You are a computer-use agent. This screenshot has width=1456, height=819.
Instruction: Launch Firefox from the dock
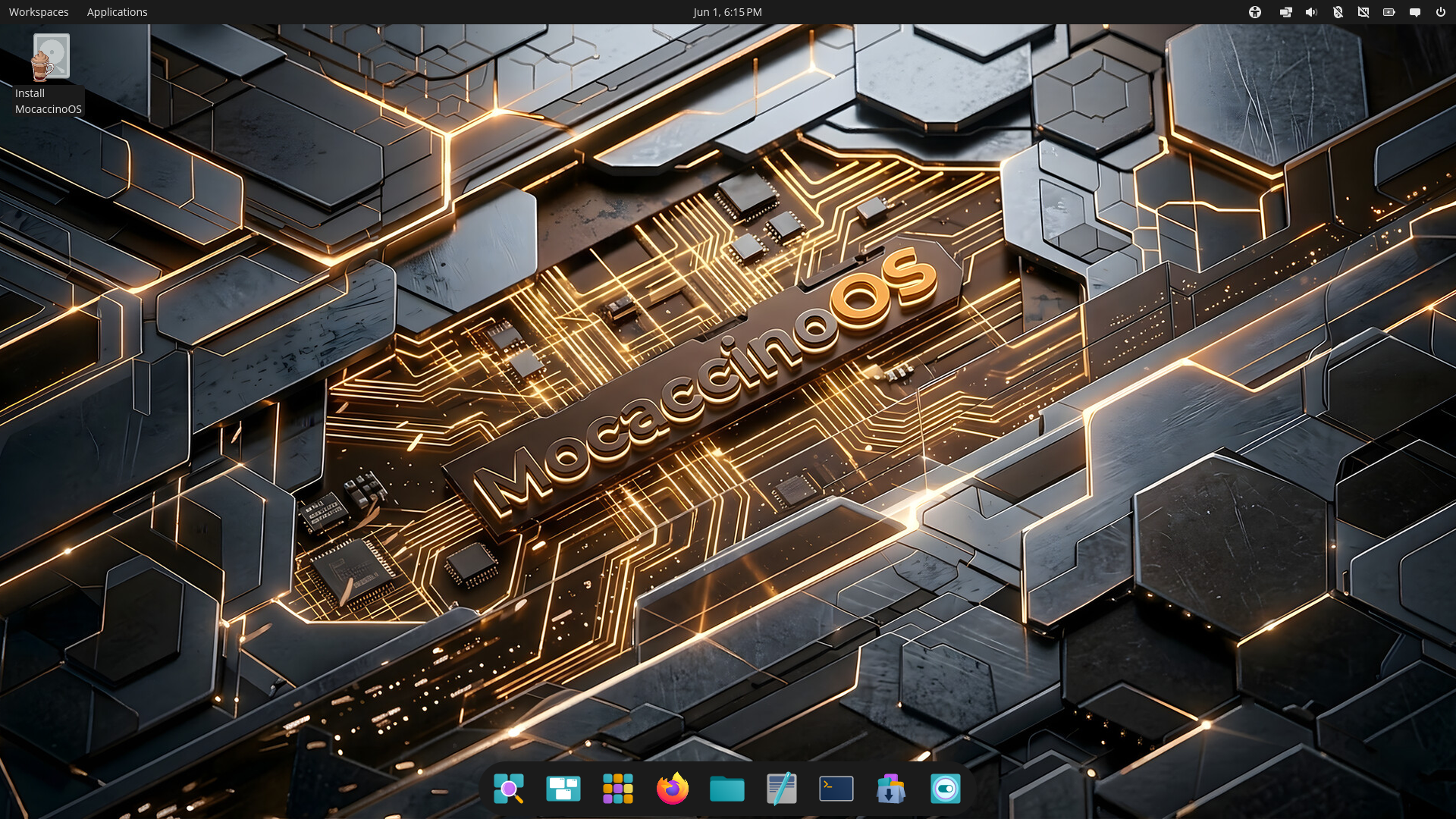click(x=673, y=789)
